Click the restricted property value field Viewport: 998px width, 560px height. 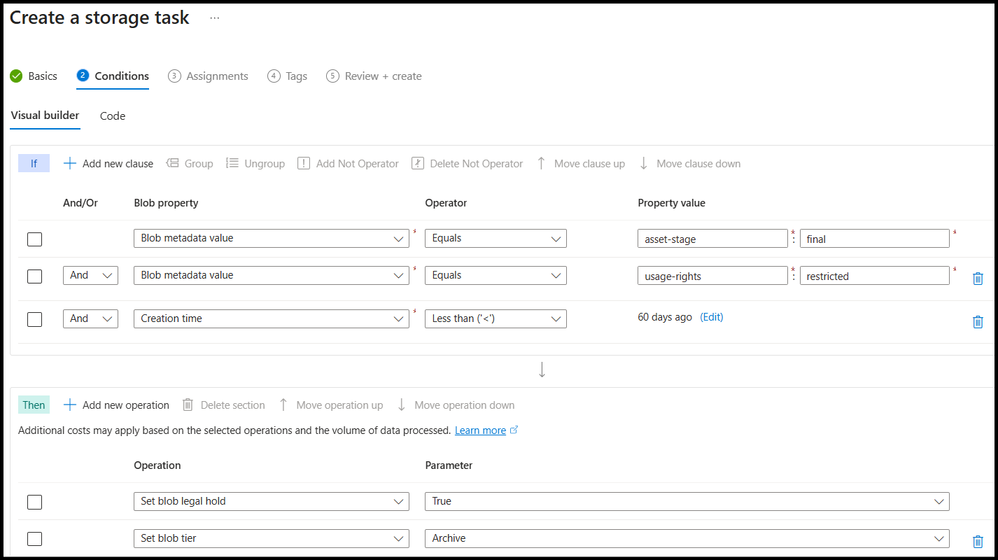click(874, 276)
